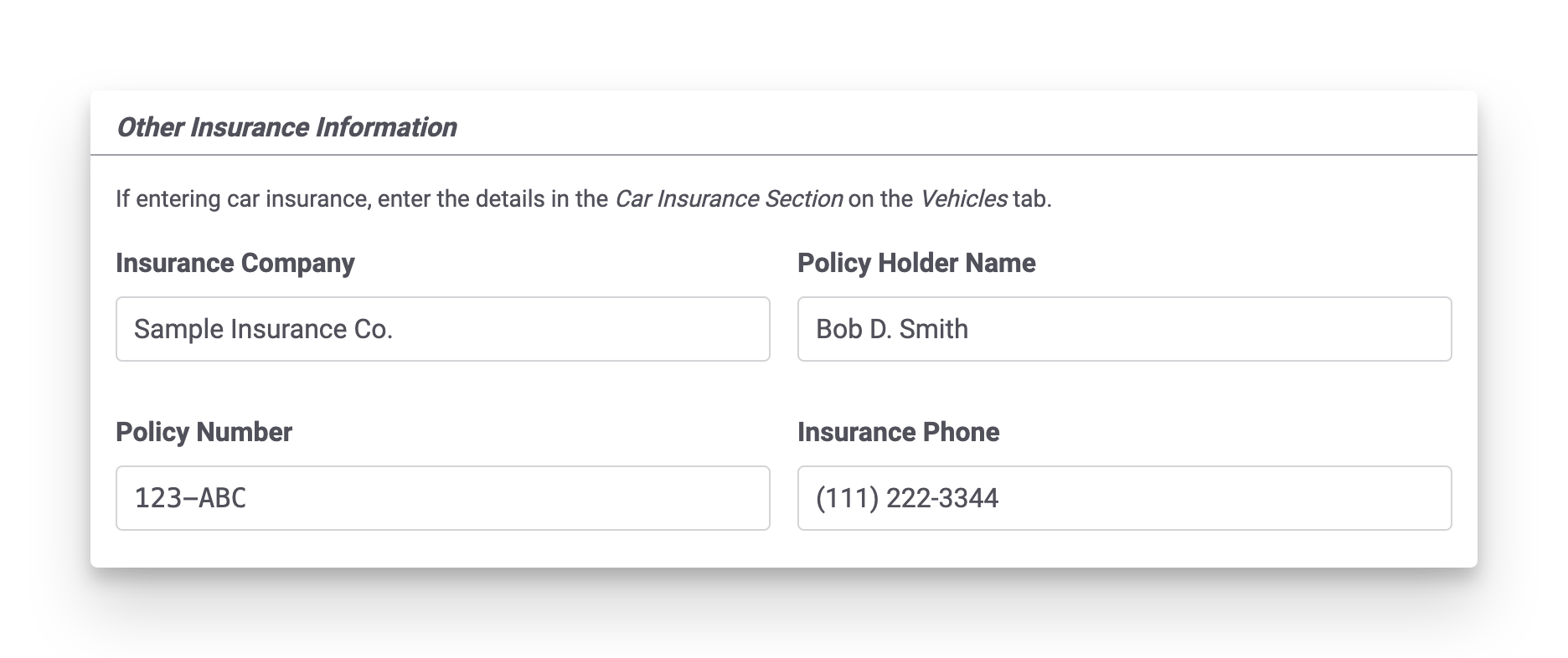Viewport: 1568px width, 658px height.
Task: Click the italic "Car Insurance Section" text
Action: pyautogui.click(x=729, y=199)
